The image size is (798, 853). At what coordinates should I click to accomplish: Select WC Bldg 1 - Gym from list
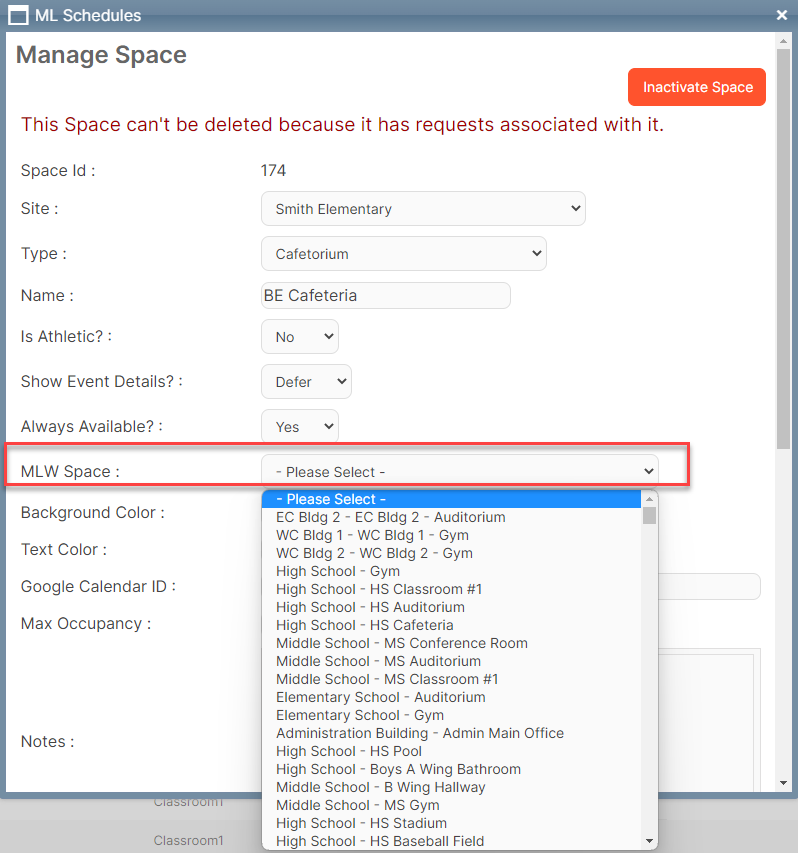372,535
